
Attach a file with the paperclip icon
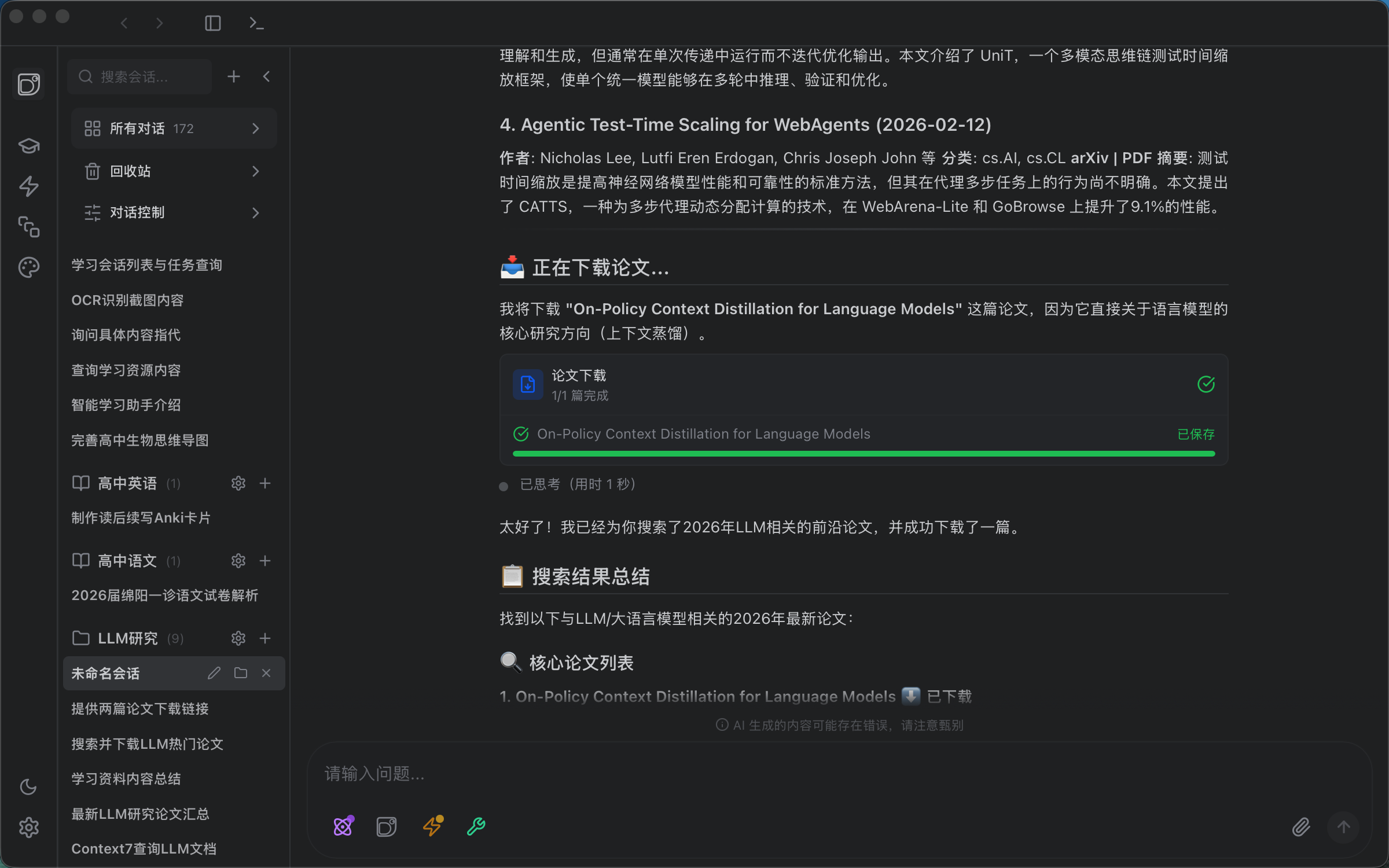pos(1301,827)
